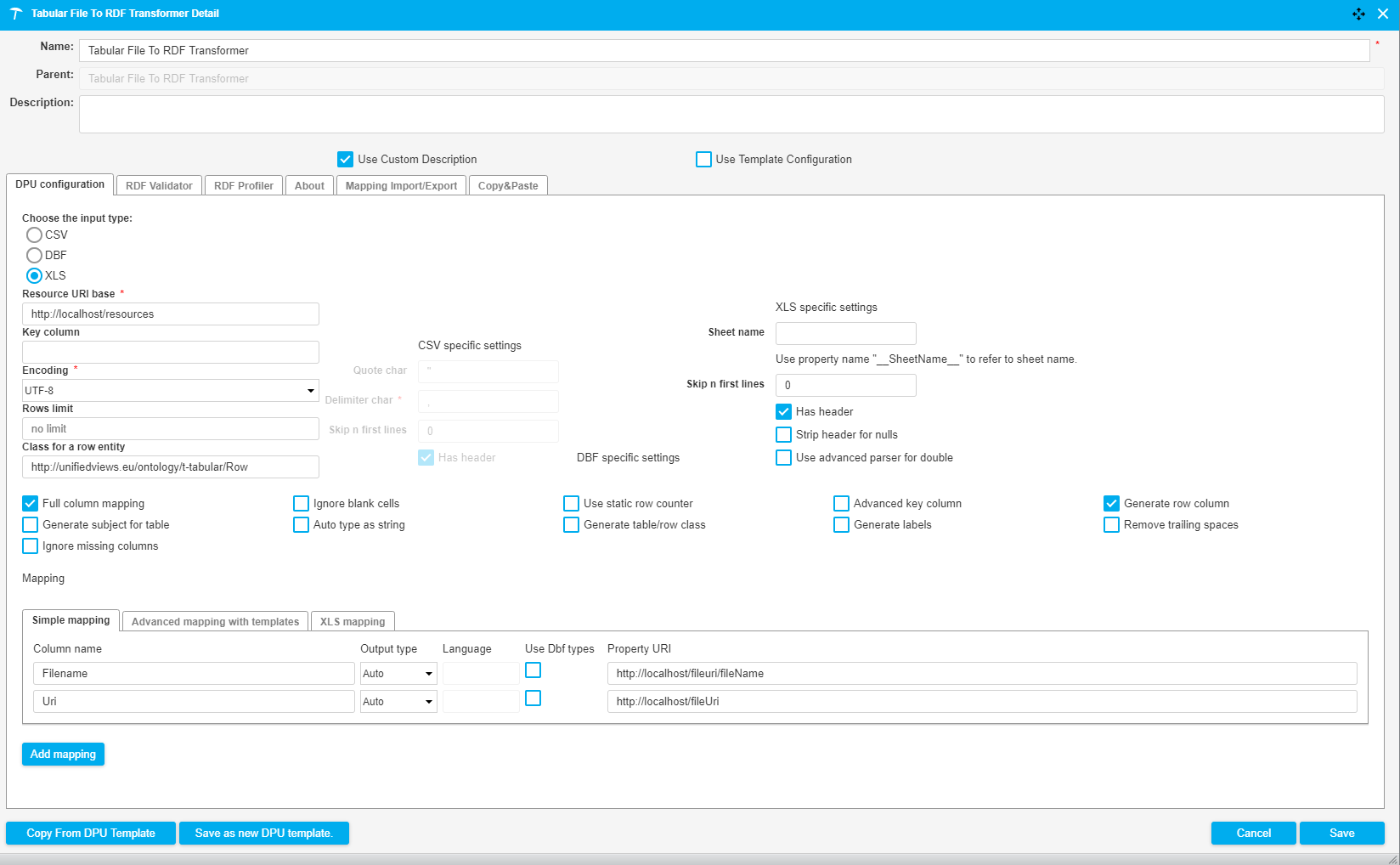Close the transformer detail dialog
Image resolution: width=1400 pixels, height=865 pixels.
(1383, 14)
